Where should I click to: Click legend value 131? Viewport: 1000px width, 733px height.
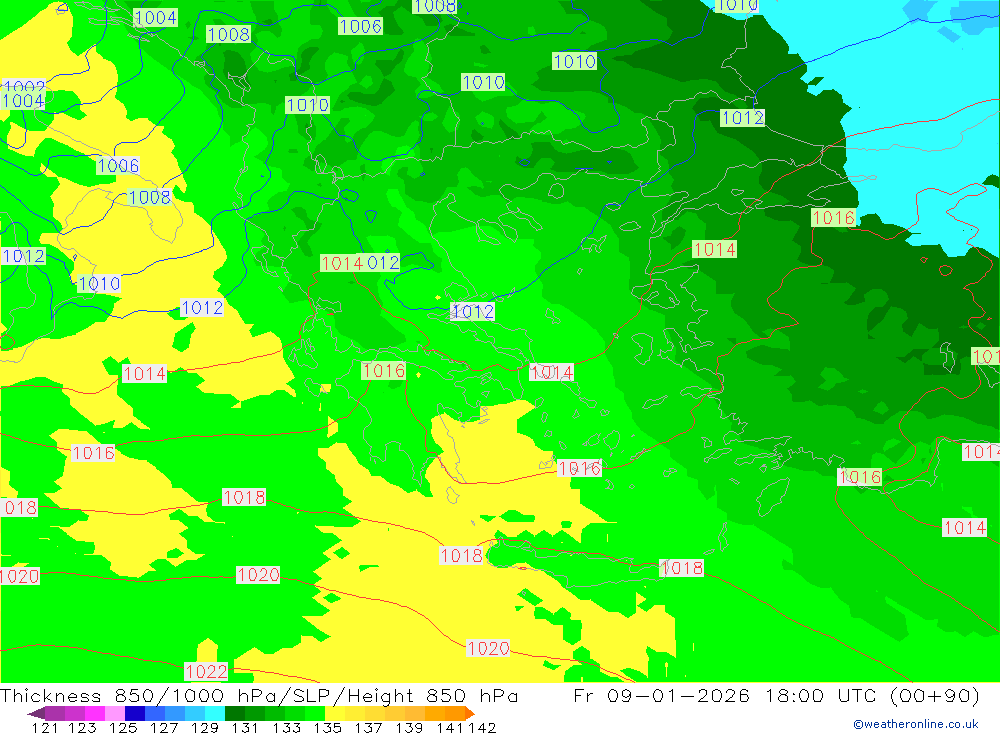pos(245,727)
